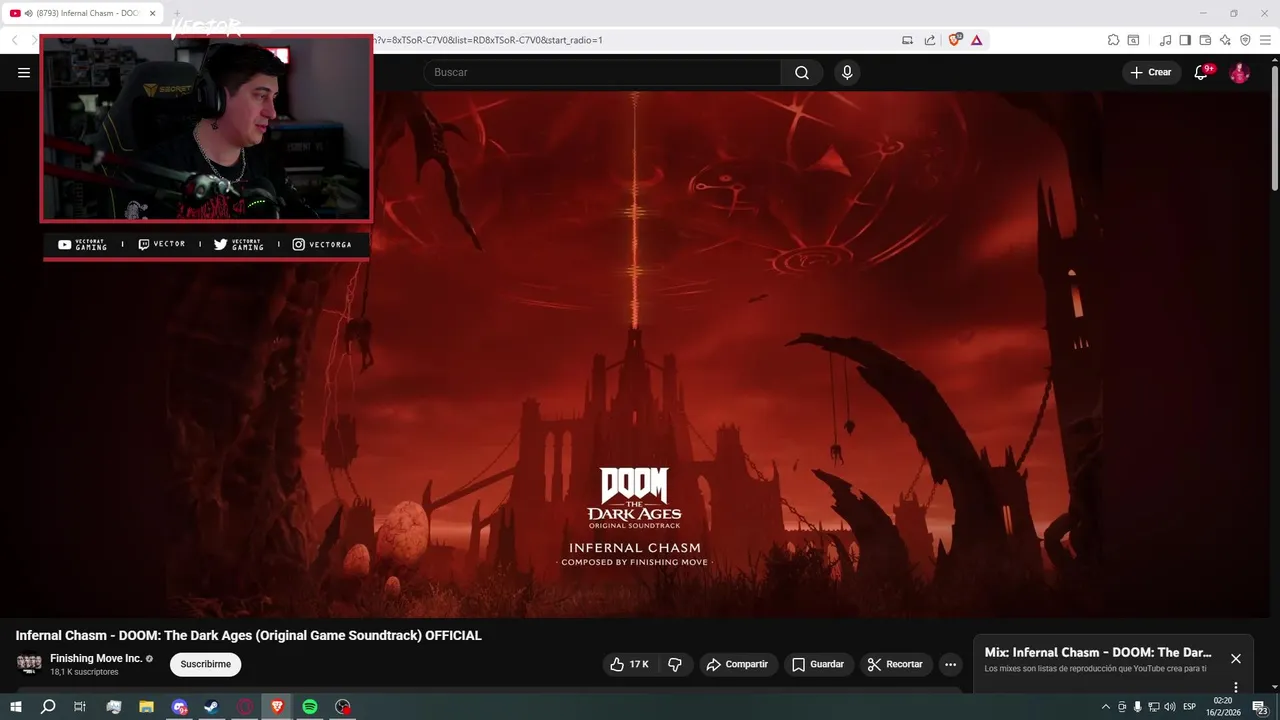The image size is (1280, 720).
Task: Open the tab search icon in toolbar
Action: (1133, 40)
